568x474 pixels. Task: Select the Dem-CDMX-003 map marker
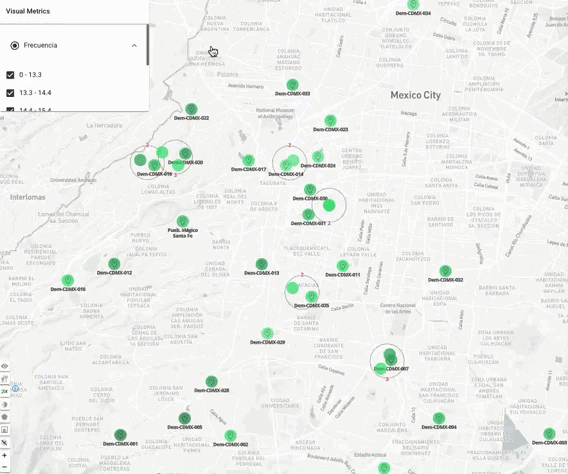click(x=549, y=434)
